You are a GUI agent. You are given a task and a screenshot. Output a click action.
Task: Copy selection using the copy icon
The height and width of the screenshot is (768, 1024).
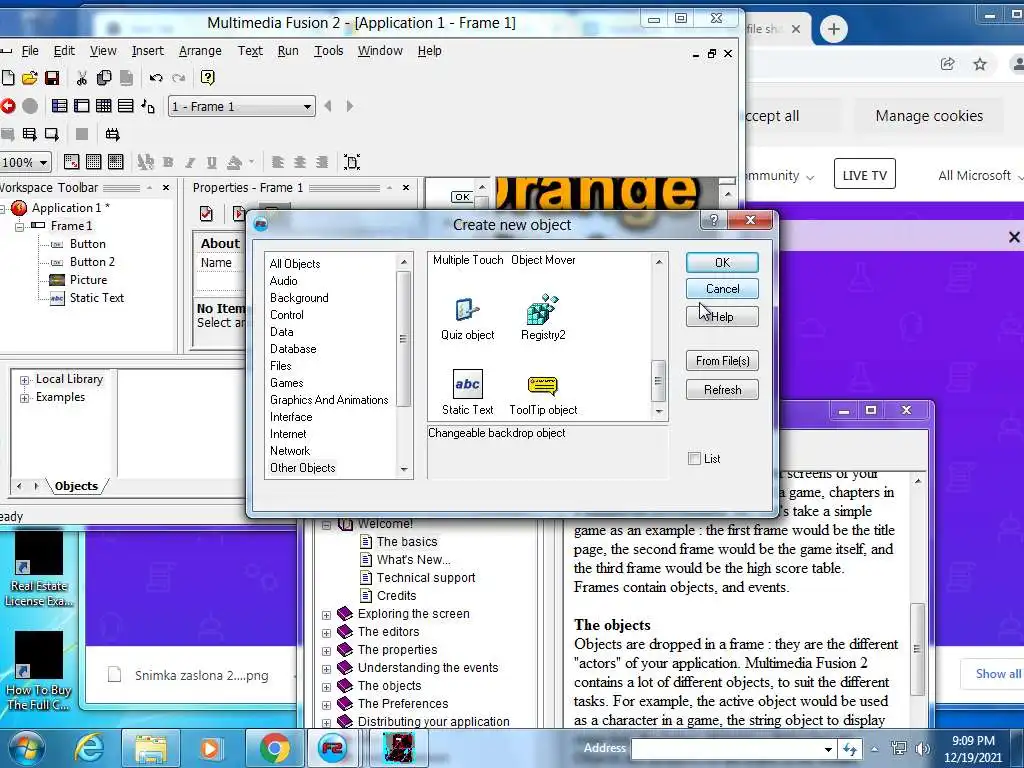(104, 78)
